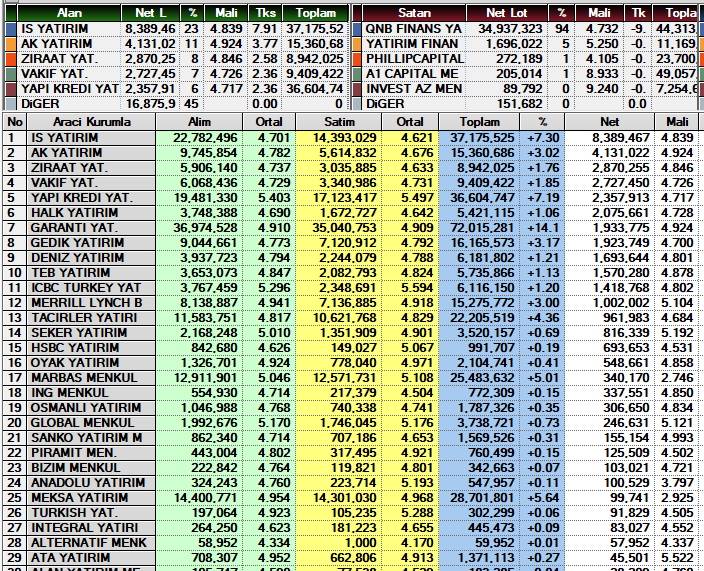This screenshot has width=704, height=571.
Task: Select the GARANTI YAT. broker row
Action: point(351,228)
